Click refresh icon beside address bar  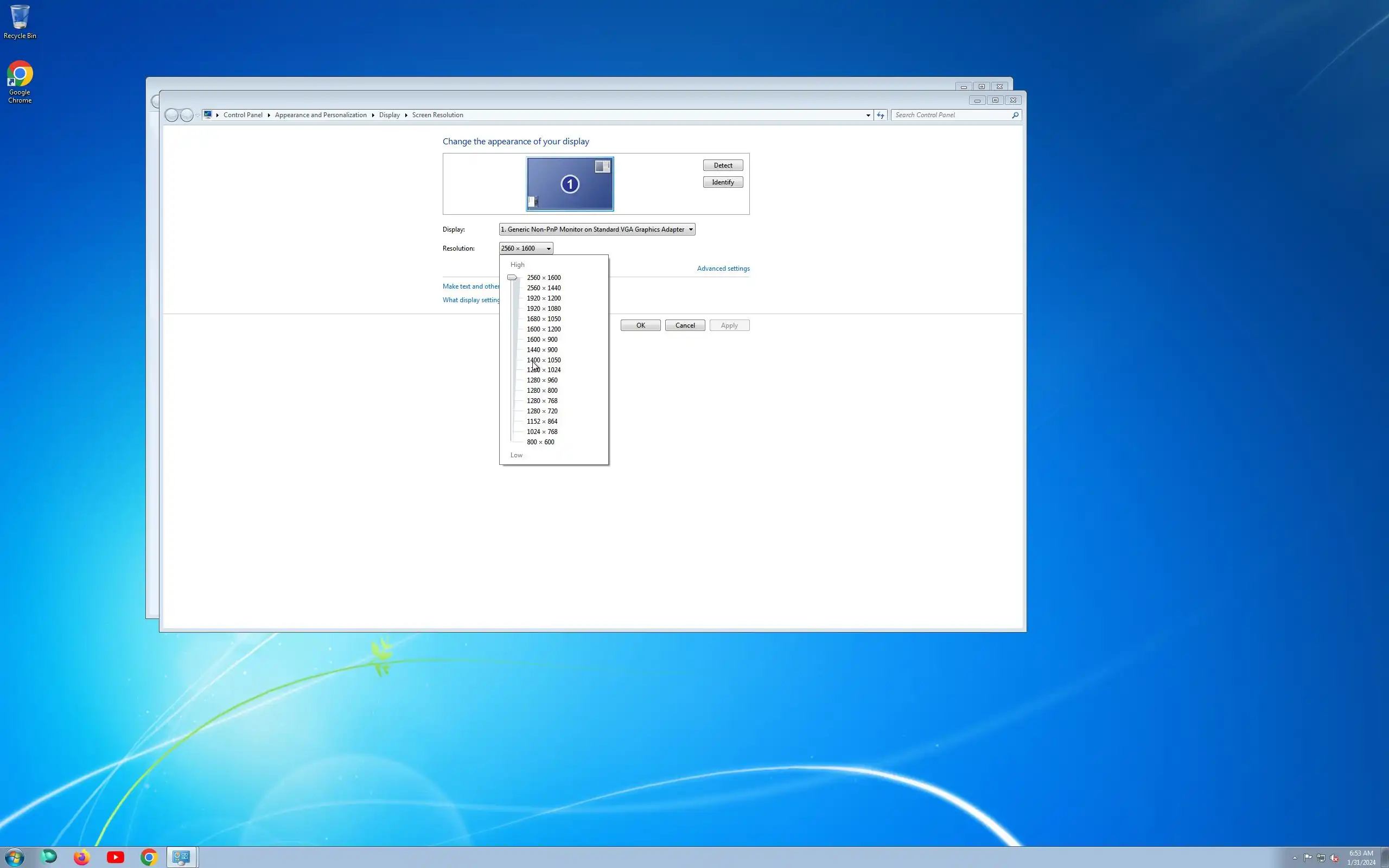881,115
